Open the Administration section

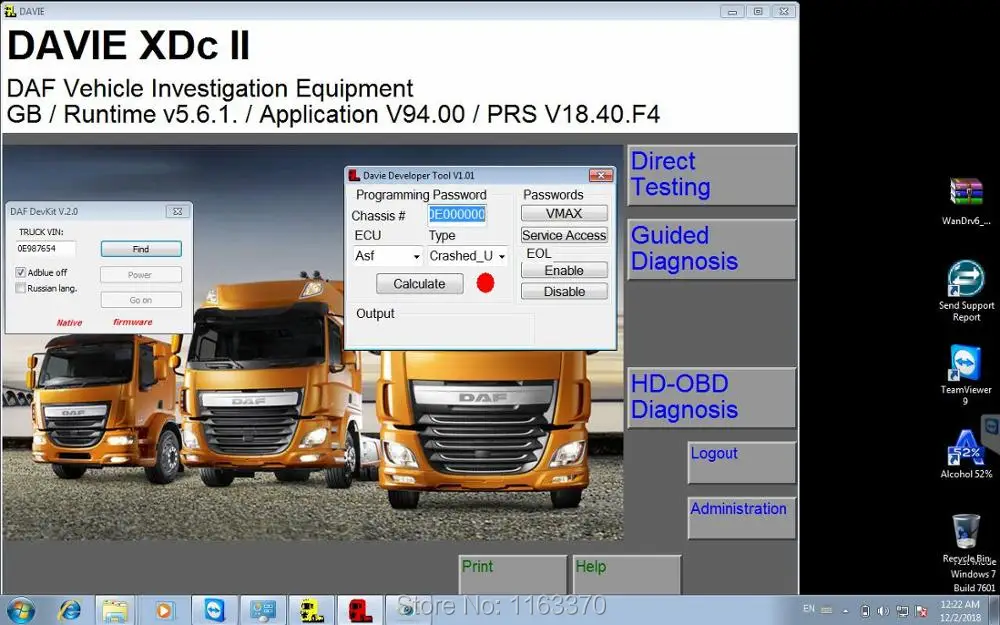tap(742, 518)
